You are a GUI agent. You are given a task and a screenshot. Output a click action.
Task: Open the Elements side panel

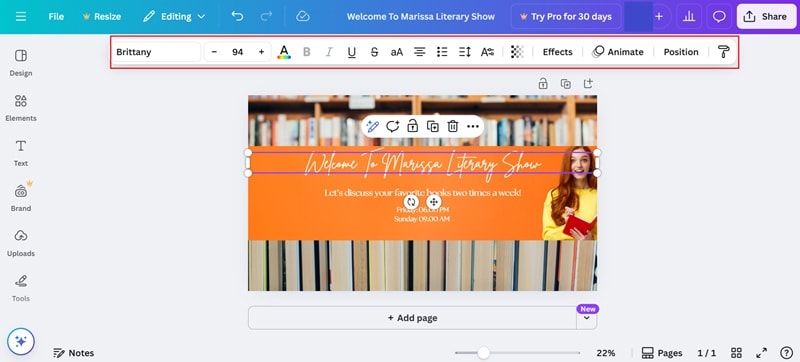click(x=21, y=108)
